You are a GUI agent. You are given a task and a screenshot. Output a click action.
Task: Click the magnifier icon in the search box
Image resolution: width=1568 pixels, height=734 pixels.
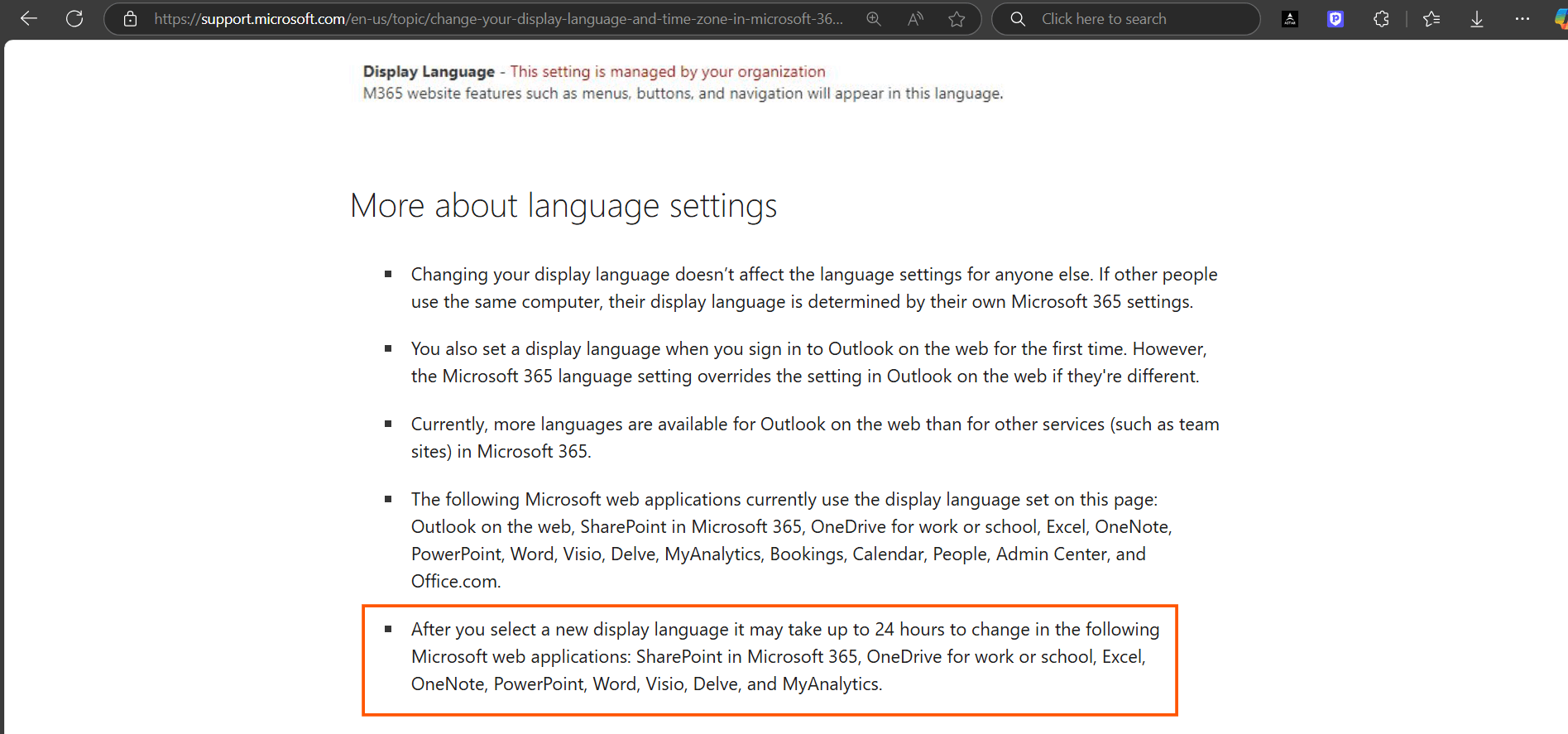point(1018,19)
